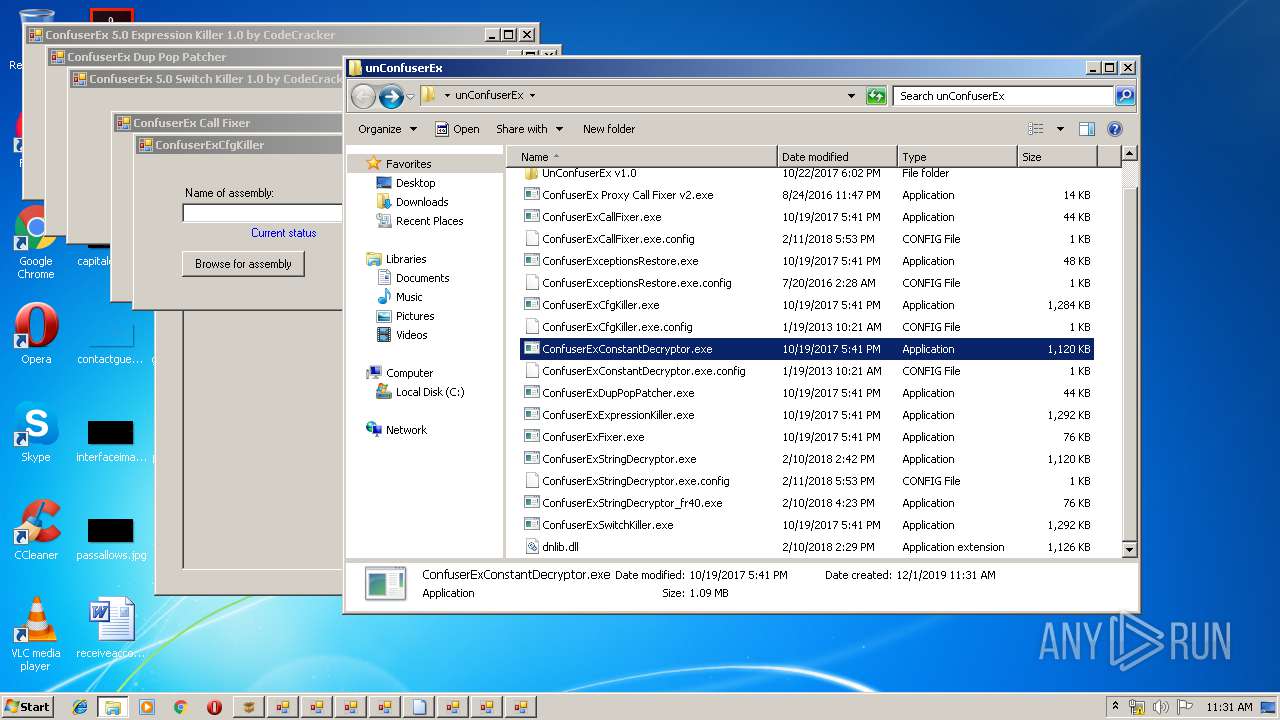Select dnlib.dll file
1280x720 pixels.
point(807,547)
